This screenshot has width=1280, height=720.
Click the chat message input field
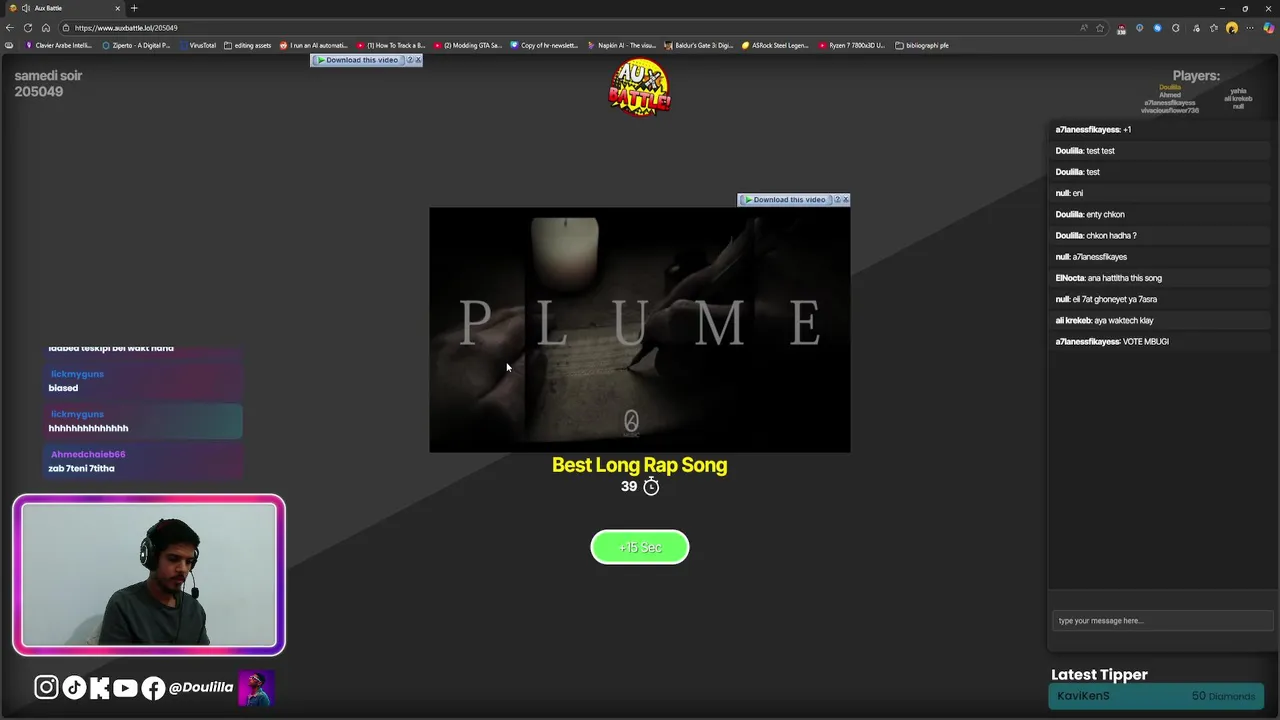pos(1161,621)
